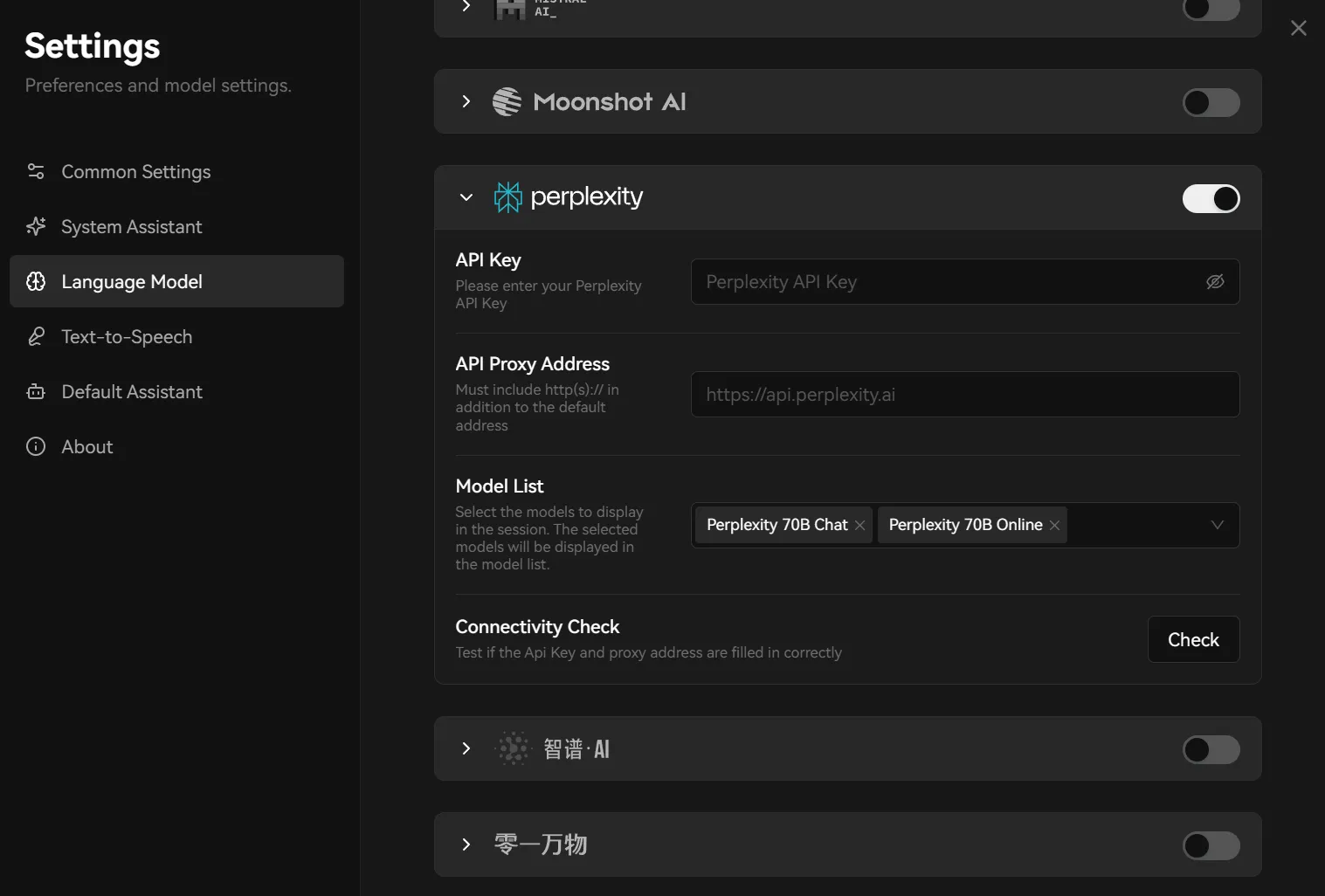Run the connectivity Check
The image size is (1325, 896).
(1193, 639)
